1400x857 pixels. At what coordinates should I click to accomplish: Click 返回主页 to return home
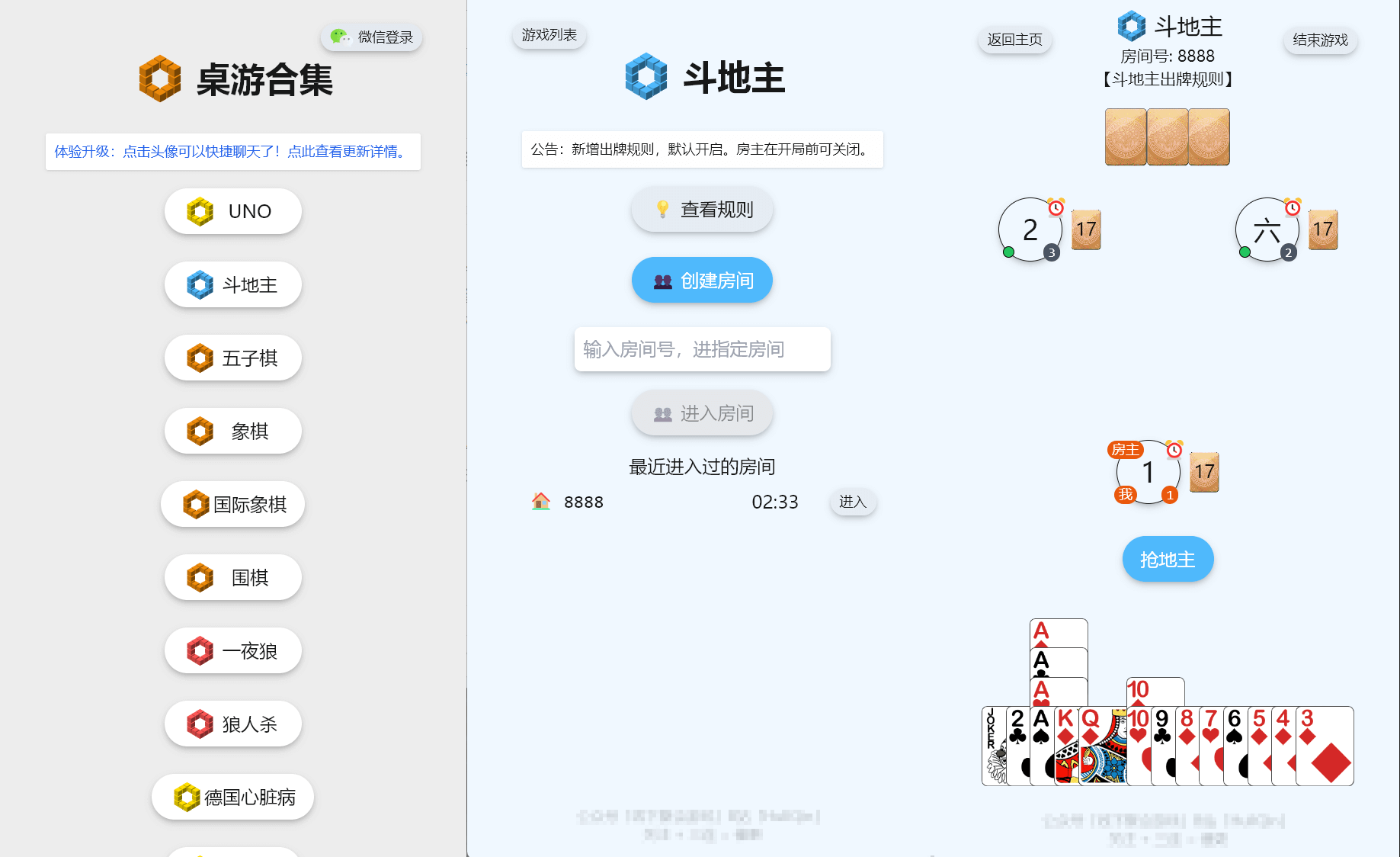pyautogui.click(x=1015, y=40)
